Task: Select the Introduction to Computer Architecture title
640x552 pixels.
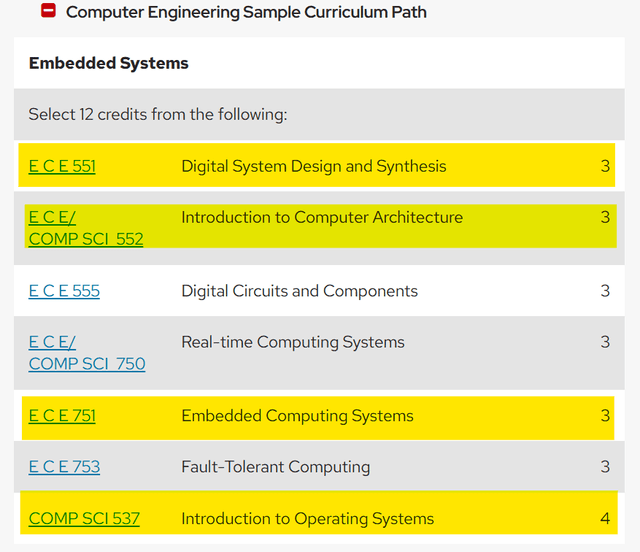Action: pos(321,217)
